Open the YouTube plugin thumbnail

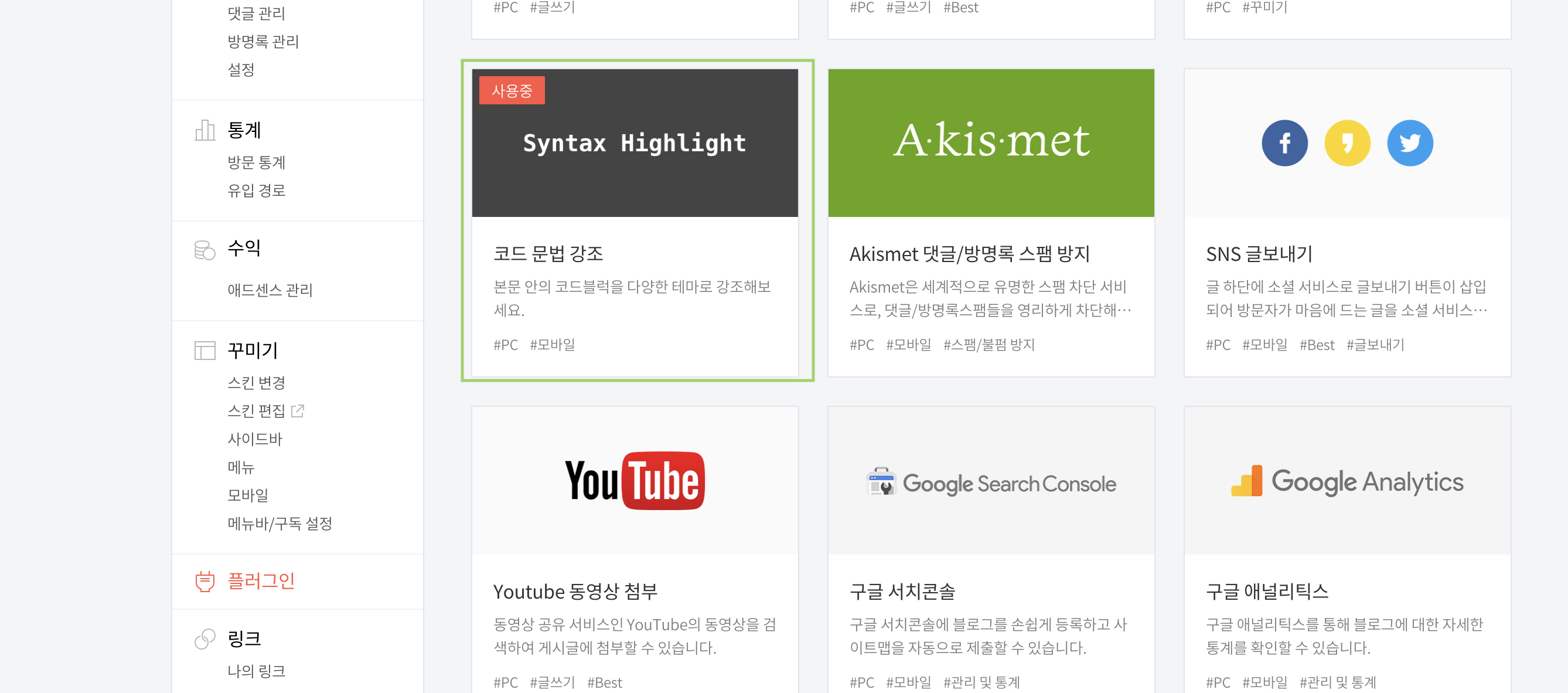pos(635,481)
